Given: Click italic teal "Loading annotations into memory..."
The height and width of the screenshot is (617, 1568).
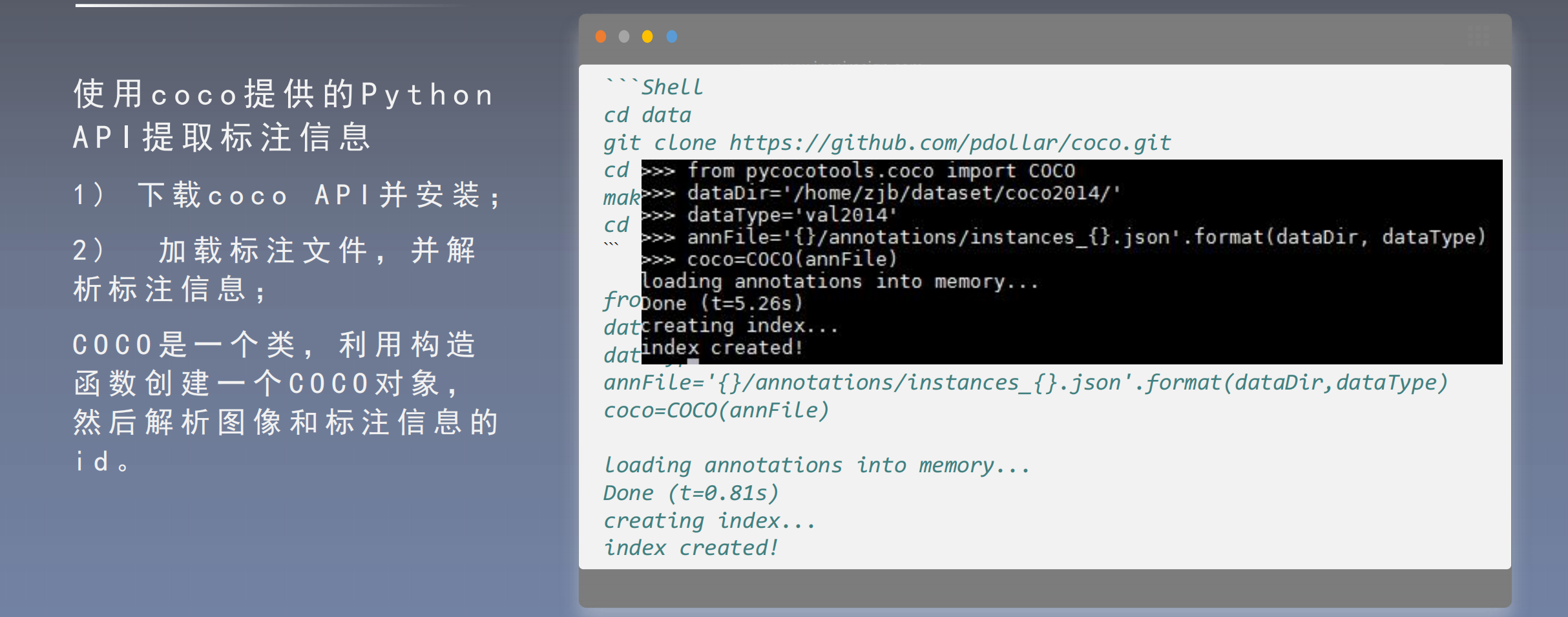Looking at the screenshot, I should click(817, 466).
